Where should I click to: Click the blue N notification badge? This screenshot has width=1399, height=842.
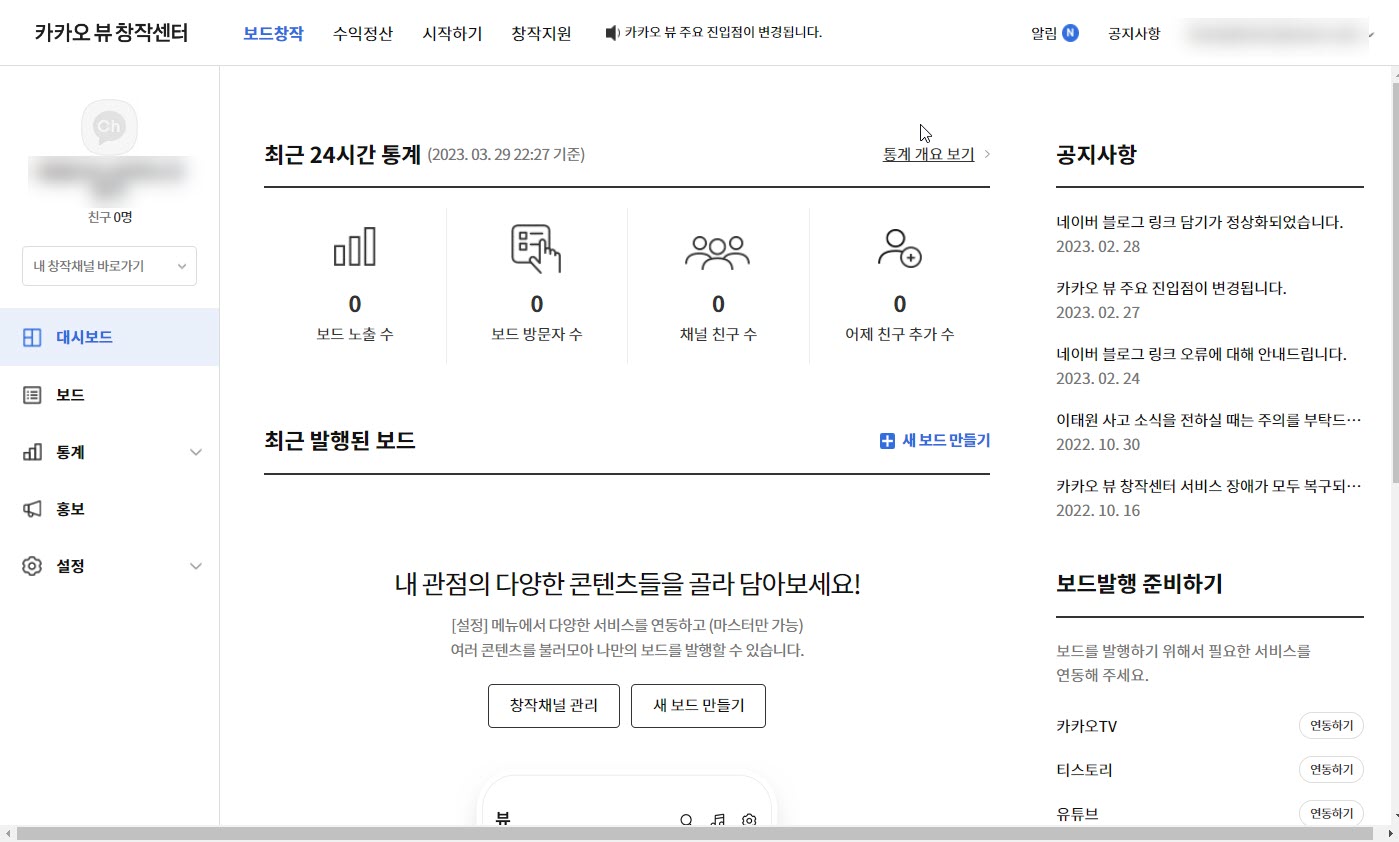(x=1071, y=33)
